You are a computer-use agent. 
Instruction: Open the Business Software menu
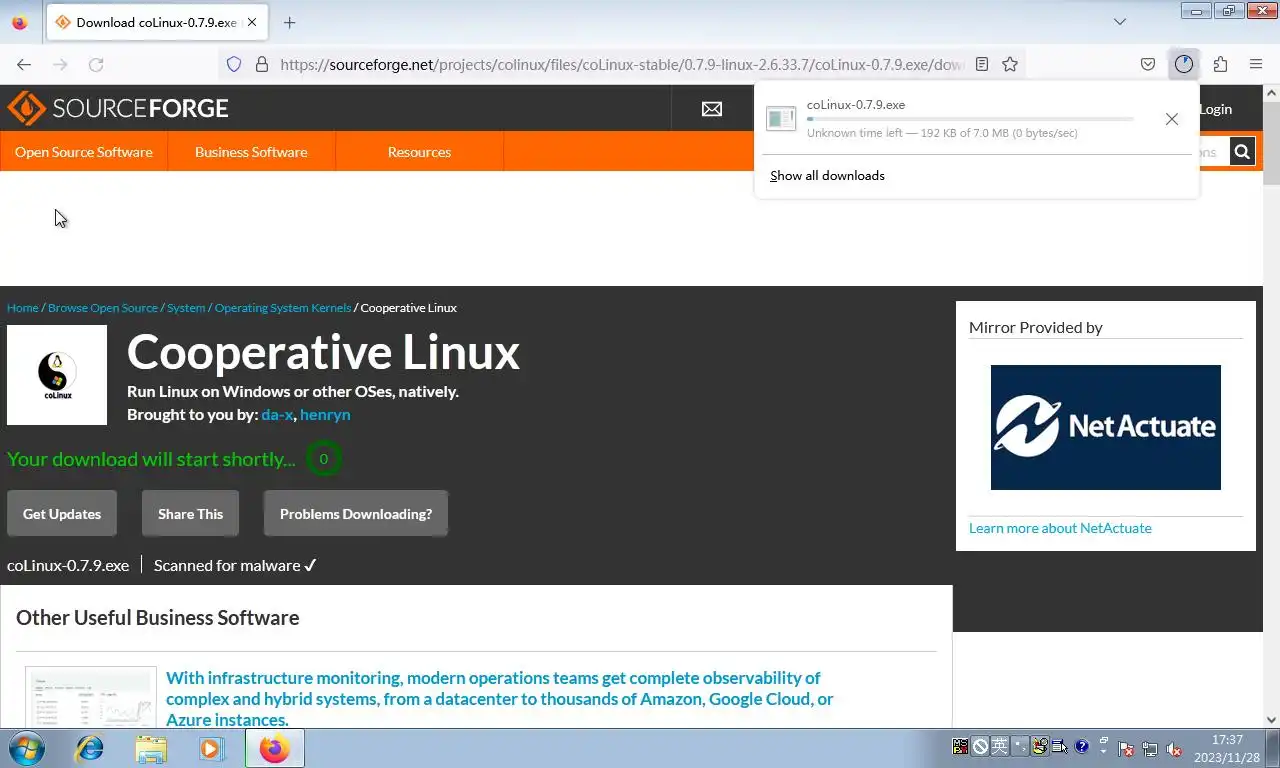(251, 152)
